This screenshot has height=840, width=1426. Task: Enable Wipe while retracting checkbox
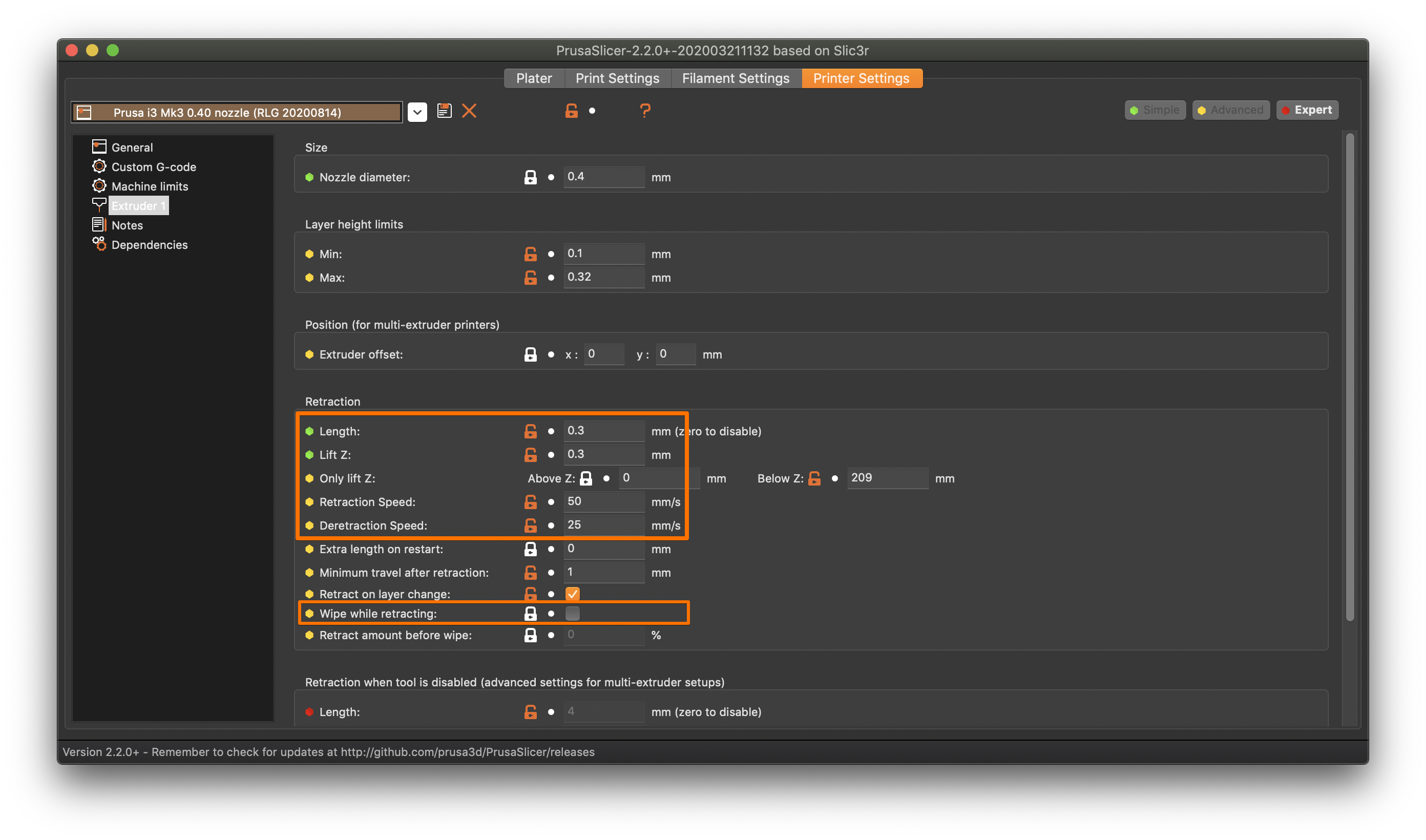pyautogui.click(x=573, y=613)
